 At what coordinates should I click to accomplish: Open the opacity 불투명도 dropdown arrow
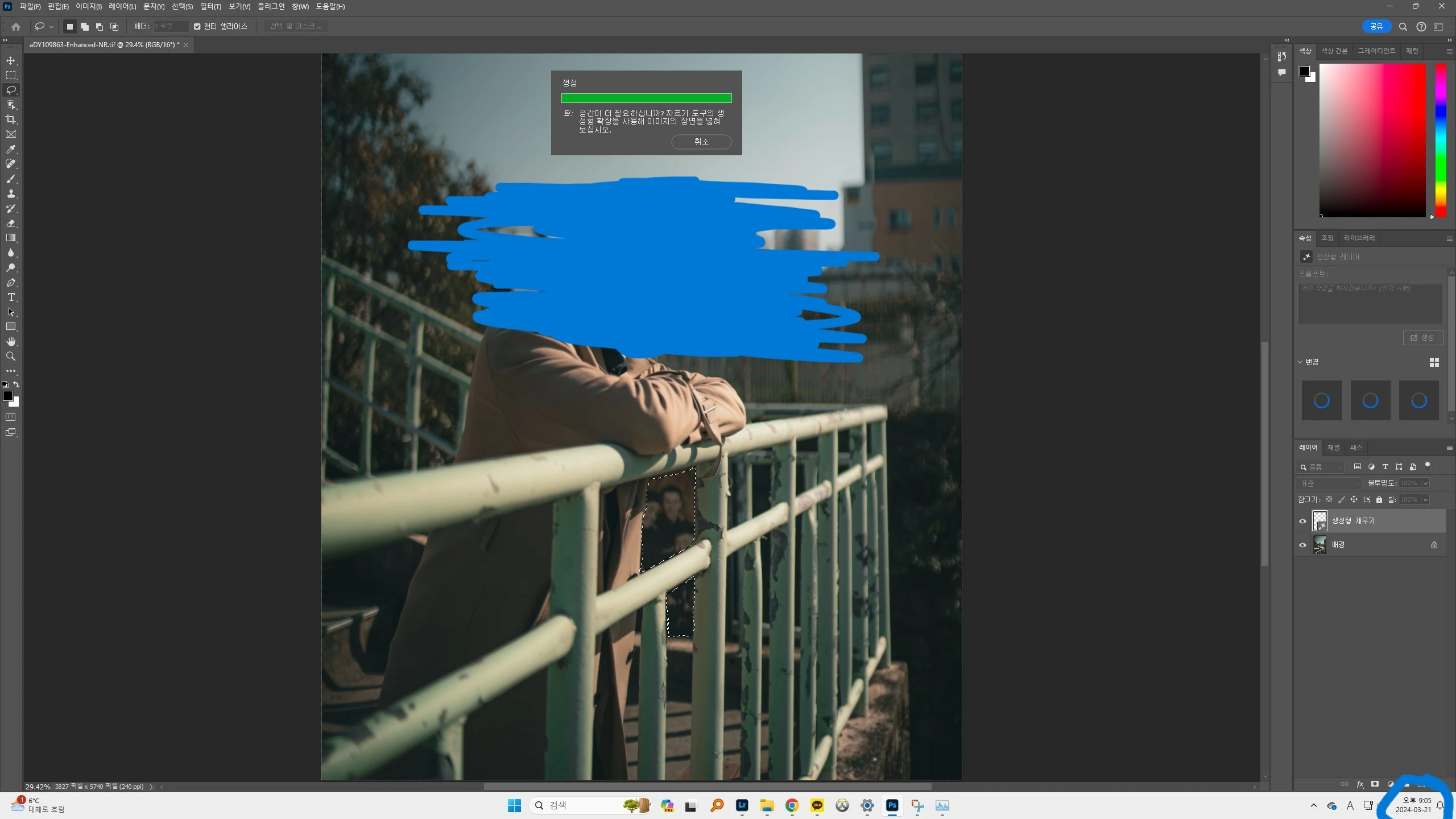[x=1425, y=483]
